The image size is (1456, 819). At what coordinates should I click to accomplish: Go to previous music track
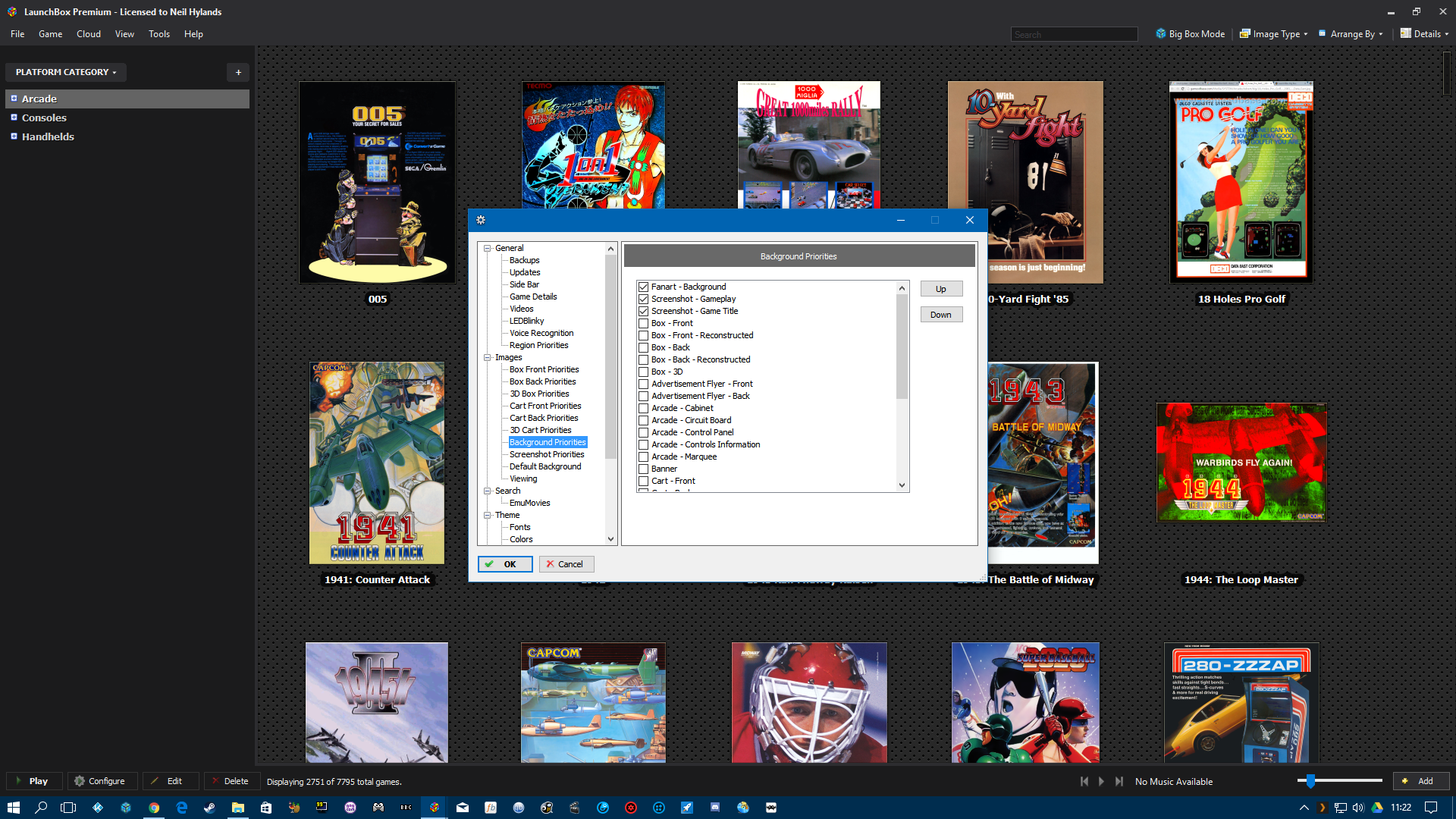[1084, 781]
